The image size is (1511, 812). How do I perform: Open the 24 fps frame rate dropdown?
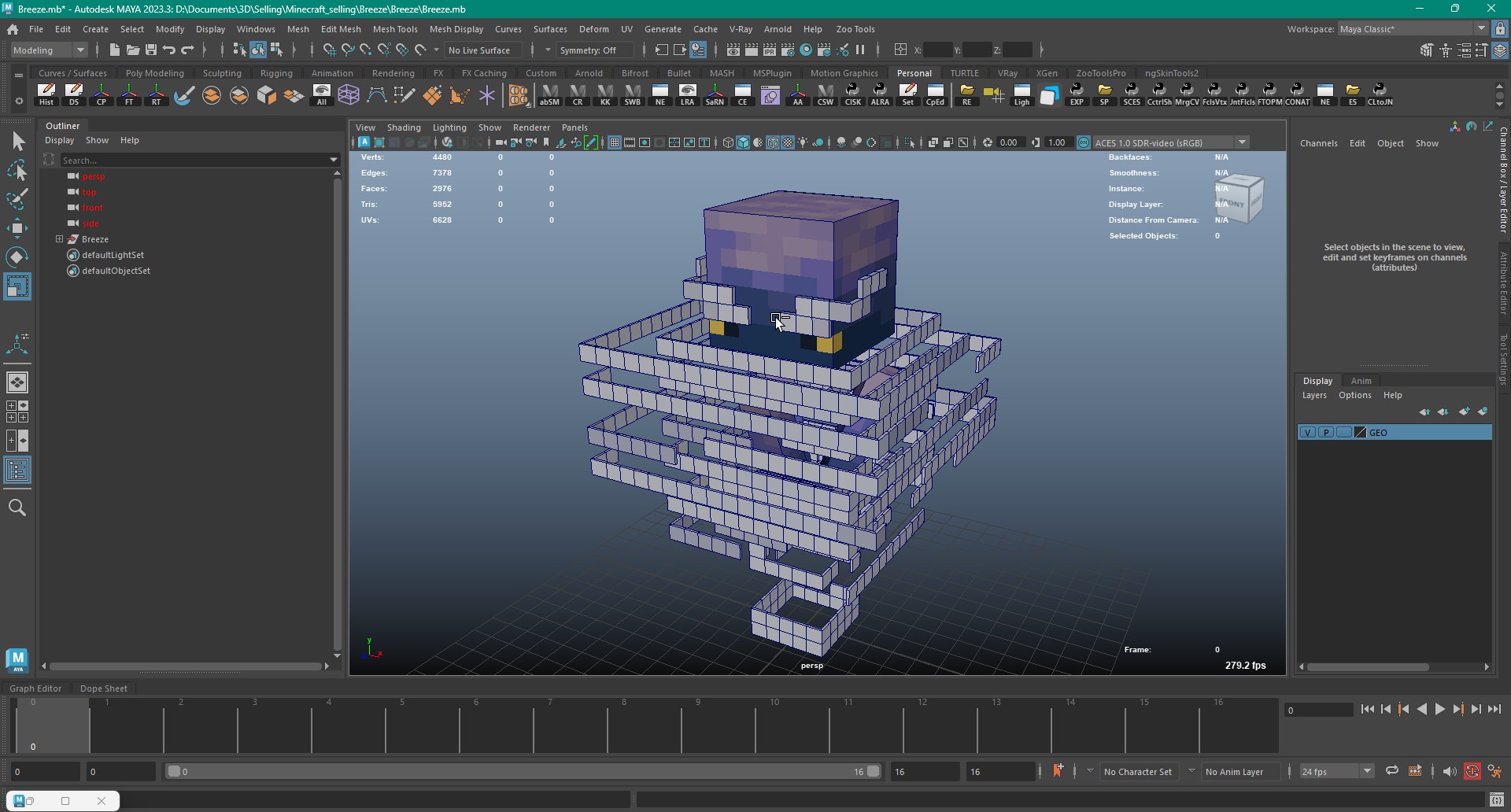[1336, 771]
